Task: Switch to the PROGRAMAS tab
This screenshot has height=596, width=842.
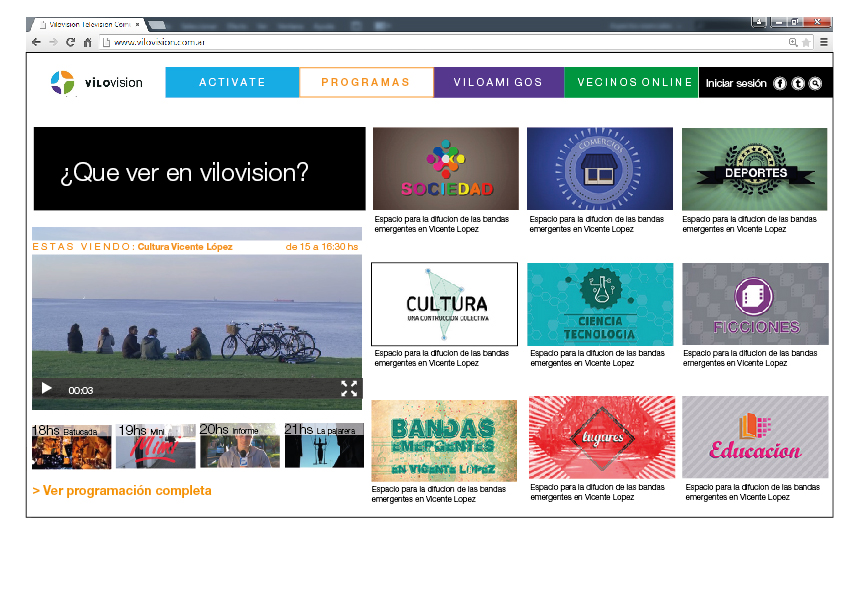Action: 365,82
